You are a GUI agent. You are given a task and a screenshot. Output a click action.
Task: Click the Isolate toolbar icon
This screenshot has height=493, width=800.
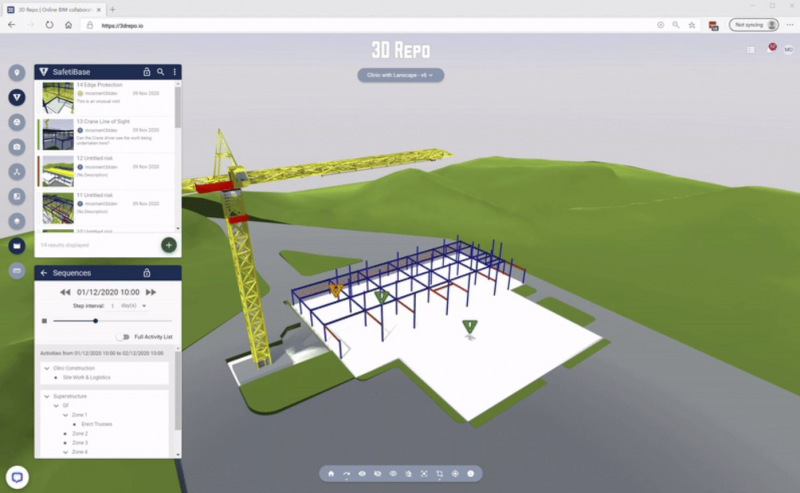[x=393, y=474]
